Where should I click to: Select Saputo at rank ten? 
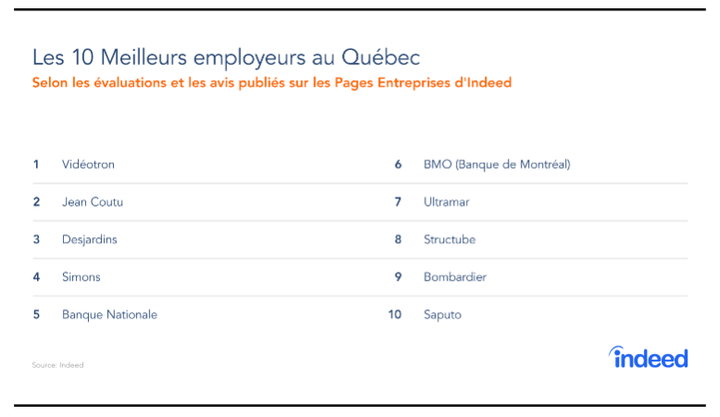tap(443, 315)
